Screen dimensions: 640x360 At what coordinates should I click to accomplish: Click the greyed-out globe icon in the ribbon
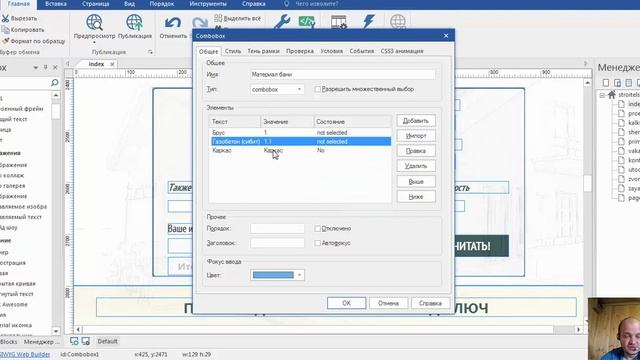click(398, 22)
